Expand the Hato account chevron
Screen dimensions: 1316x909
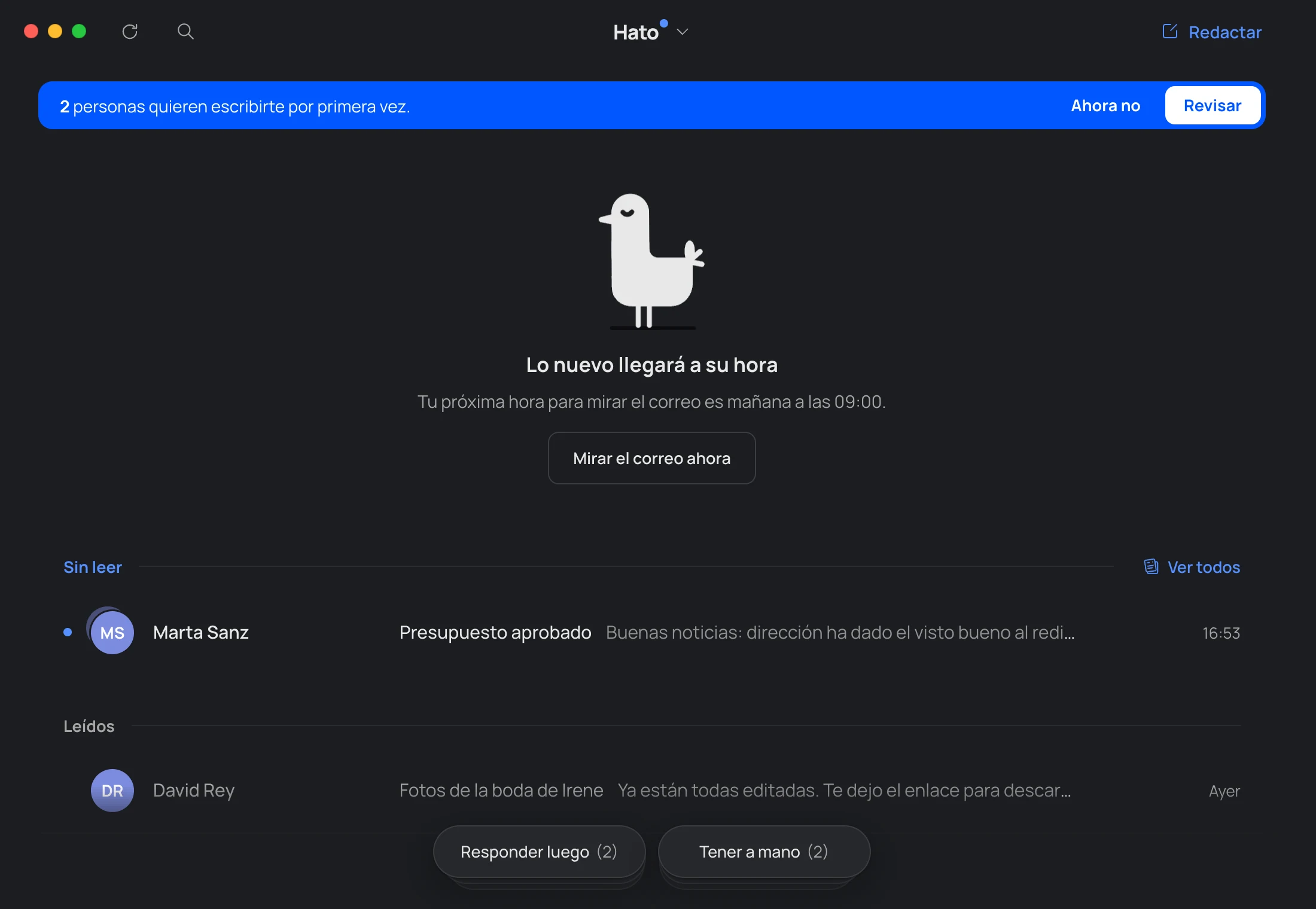tap(683, 32)
